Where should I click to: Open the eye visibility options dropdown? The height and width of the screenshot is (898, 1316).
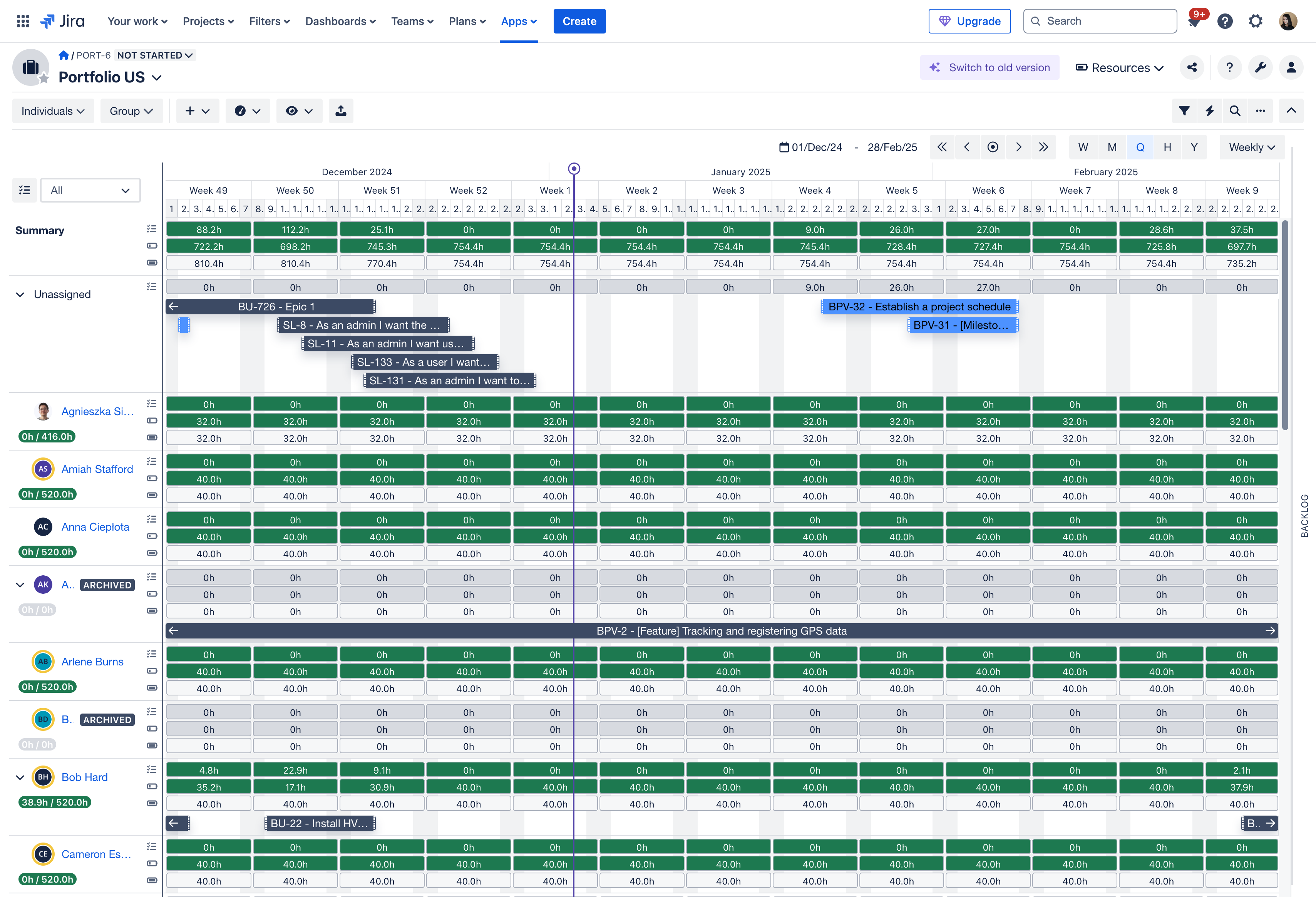pos(299,111)
